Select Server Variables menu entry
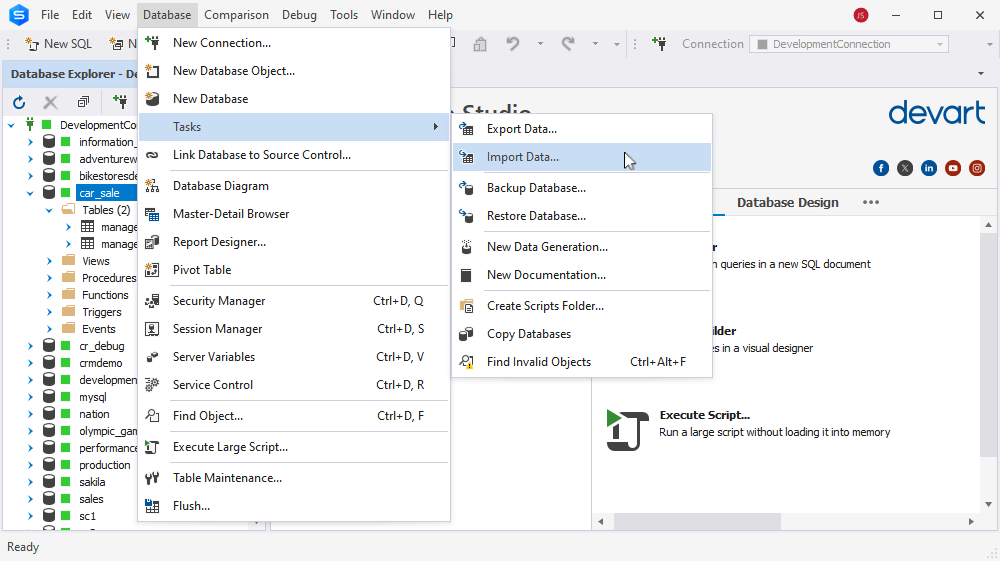This screenshot has height=561, width=1000. coord(294,357)
